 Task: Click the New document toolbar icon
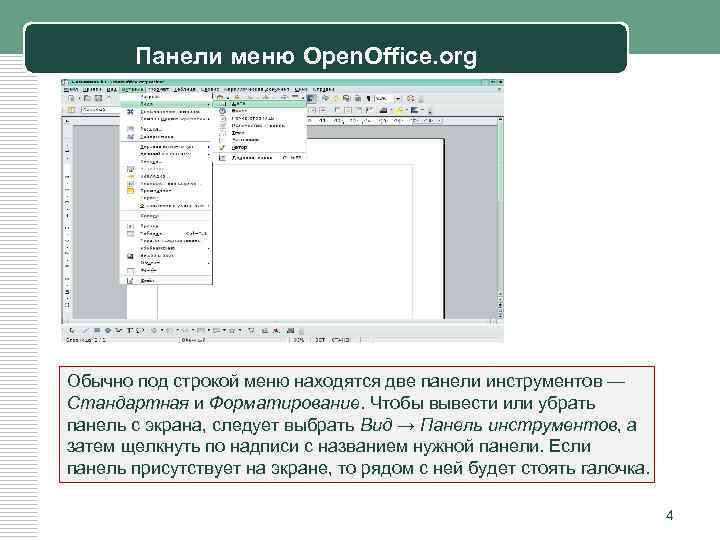[71, 98]
